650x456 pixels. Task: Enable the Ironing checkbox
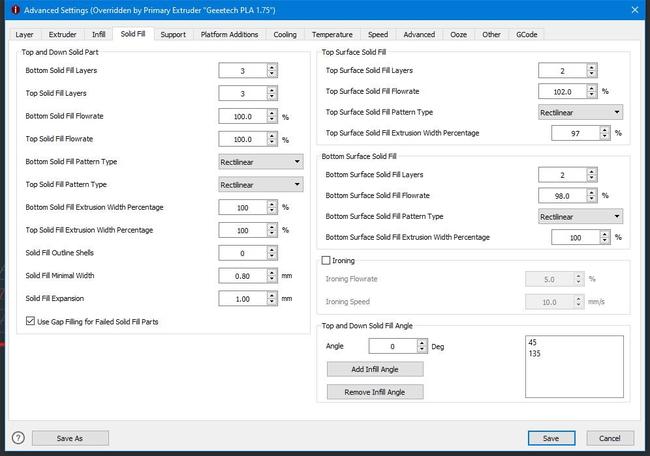point(324,260)
